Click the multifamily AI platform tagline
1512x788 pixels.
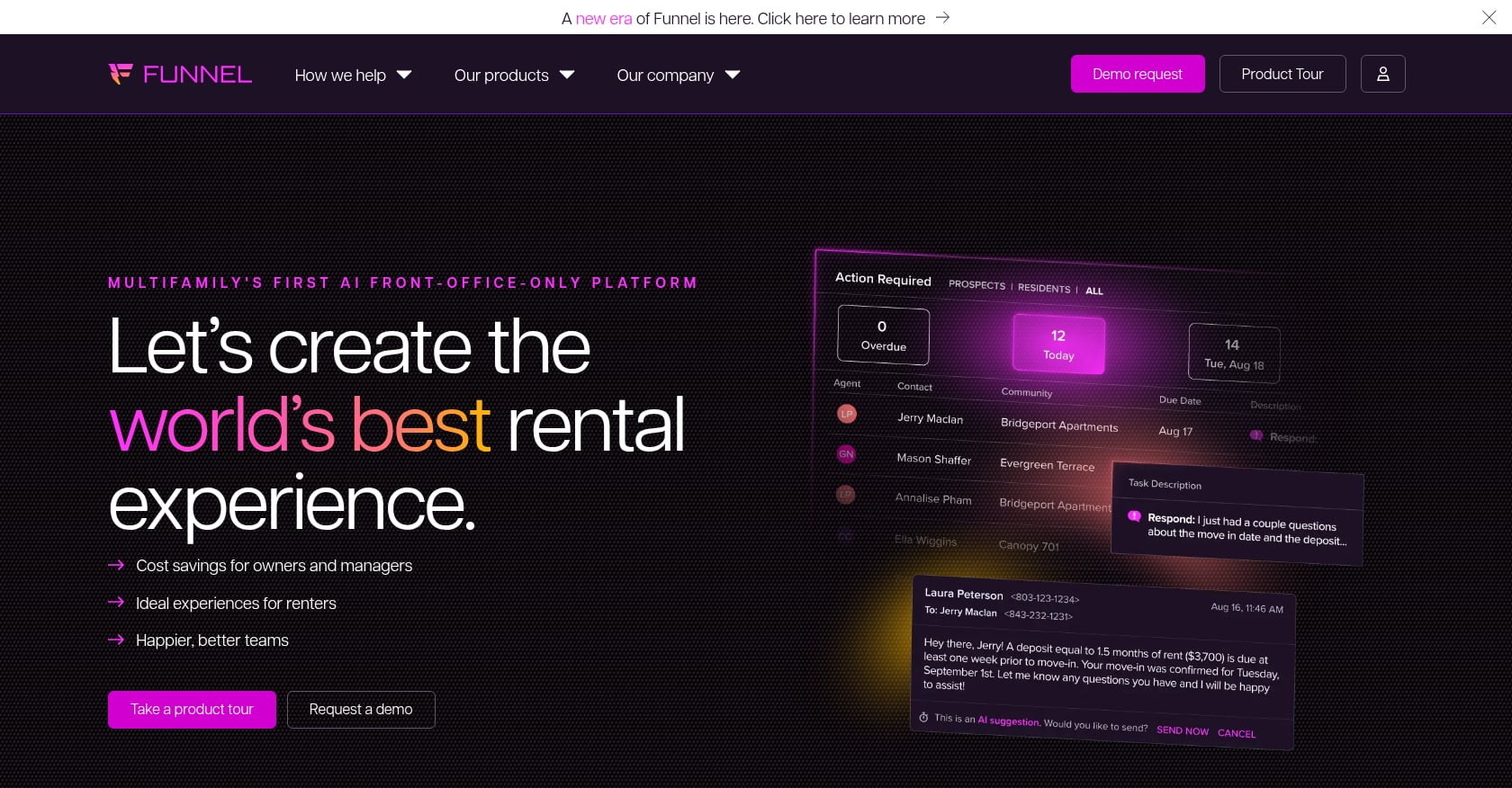coord(403,282)
